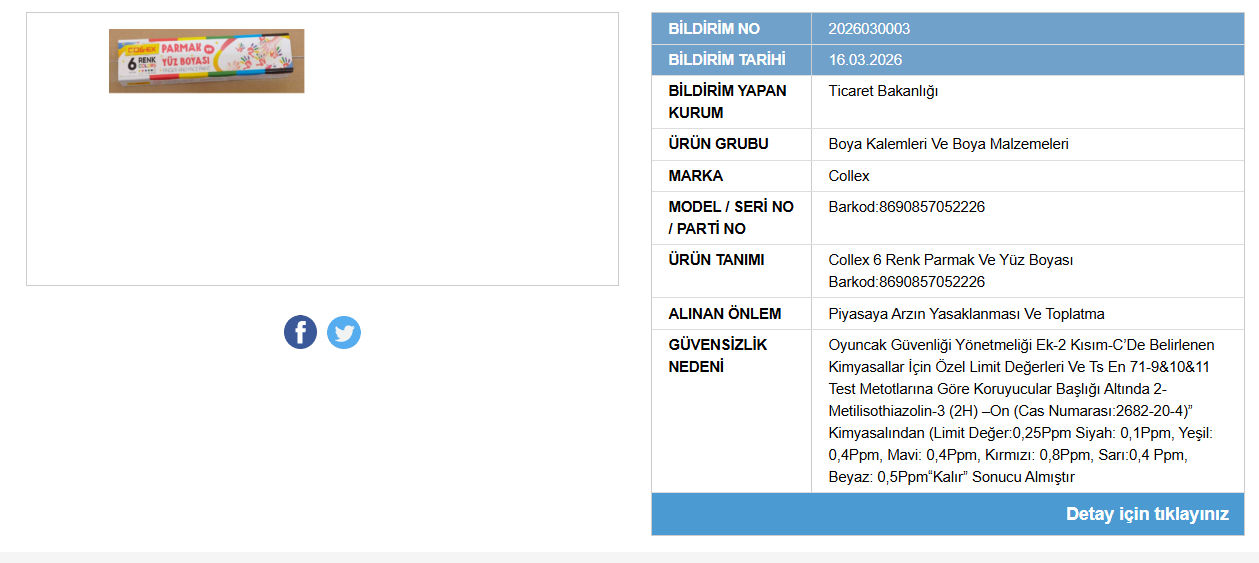
Task: Click the 'Collex 6 Renk Parmak Ve Yüz Boyası' description
Action: point(950,260)
